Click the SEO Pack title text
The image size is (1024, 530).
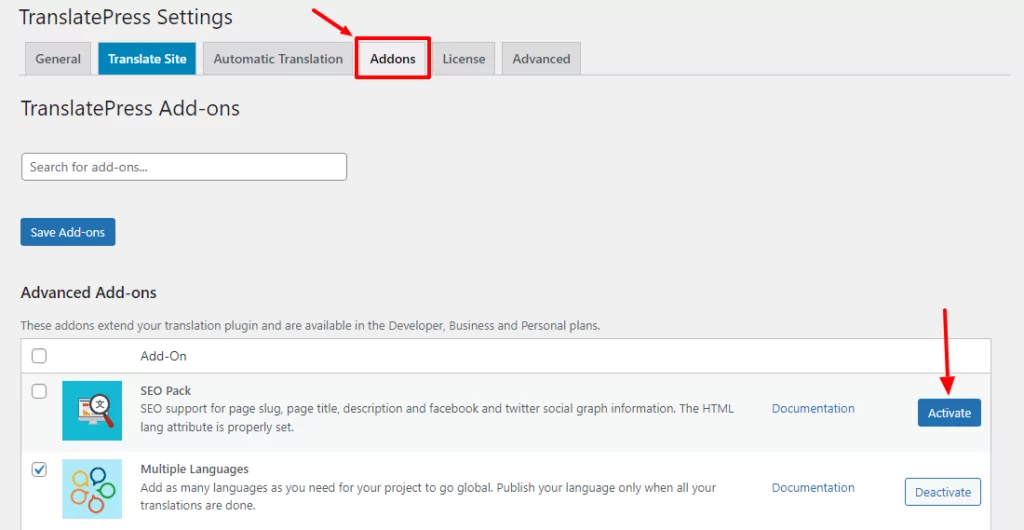coord(166,391)
